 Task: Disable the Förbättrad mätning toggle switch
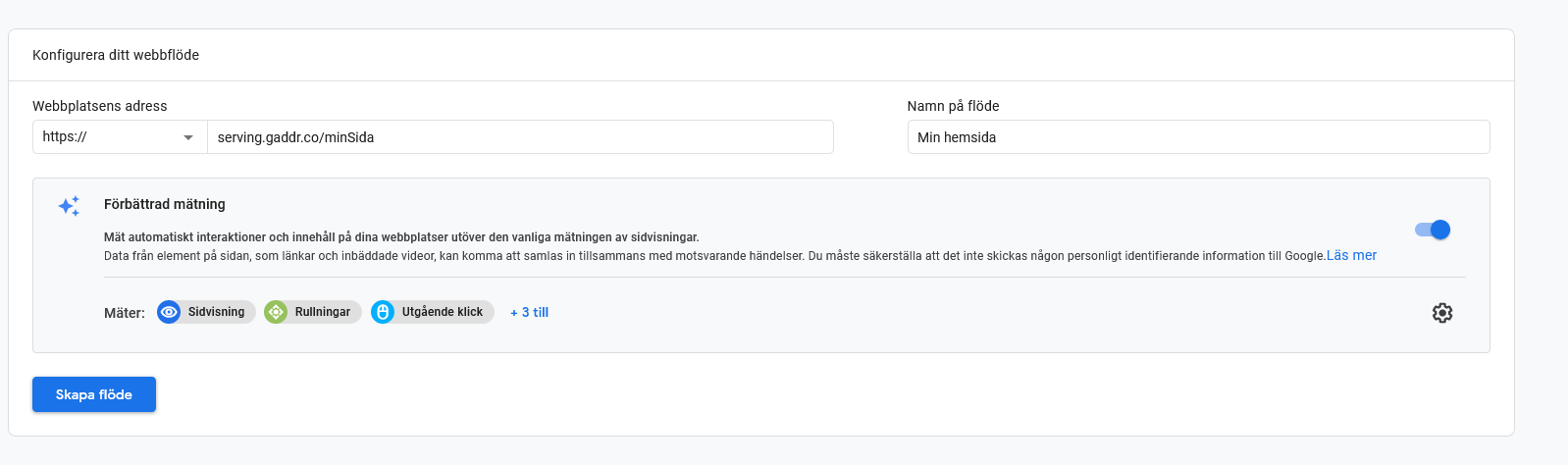click(x=1433, y=230)
